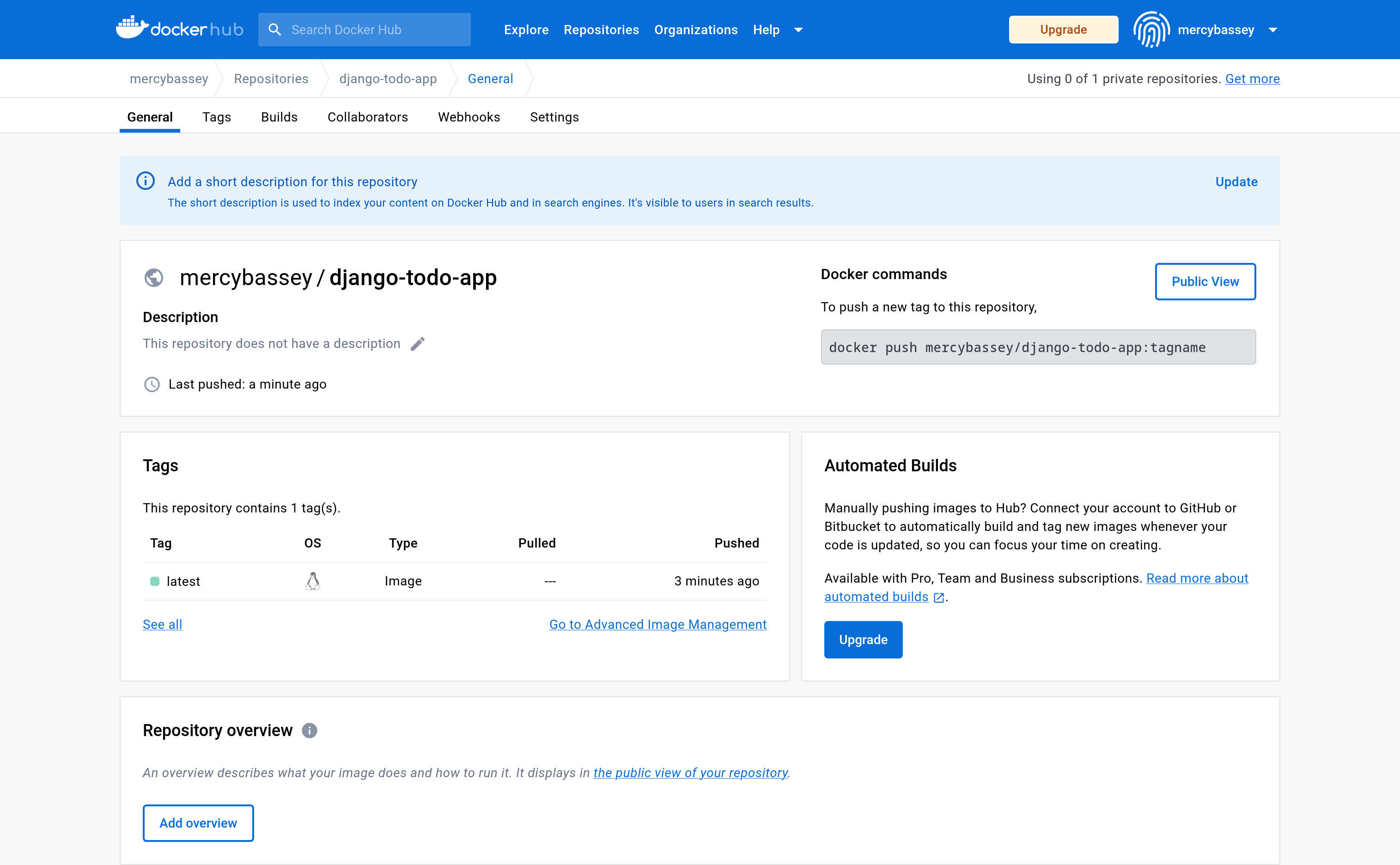Click 'Last pushed: a minute ago' text
The height and width of the screenshot is (865, 1400).
click(248, 384)
